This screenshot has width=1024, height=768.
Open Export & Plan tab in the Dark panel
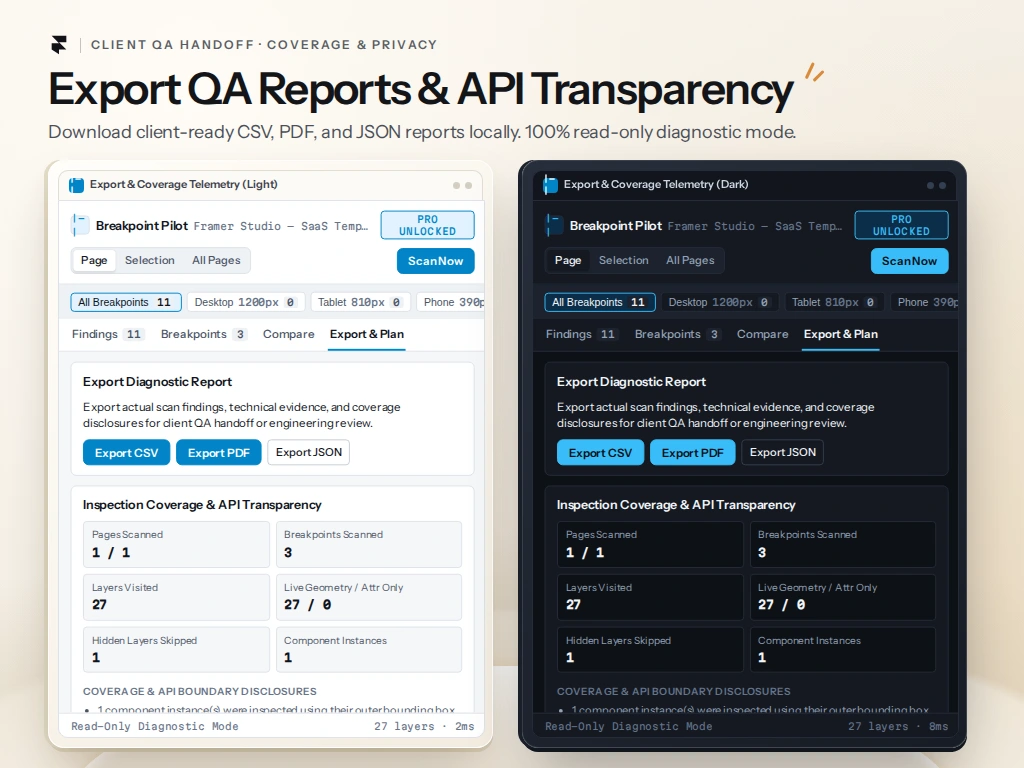(x=841, y=334)
